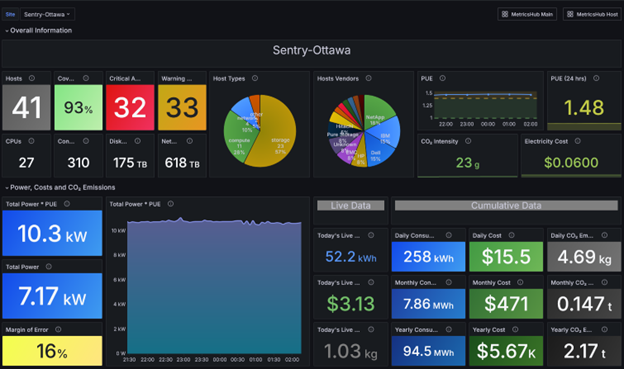
Task: Click the 7.17 kW Total Power tile
Action: click(x=52, y=296)
